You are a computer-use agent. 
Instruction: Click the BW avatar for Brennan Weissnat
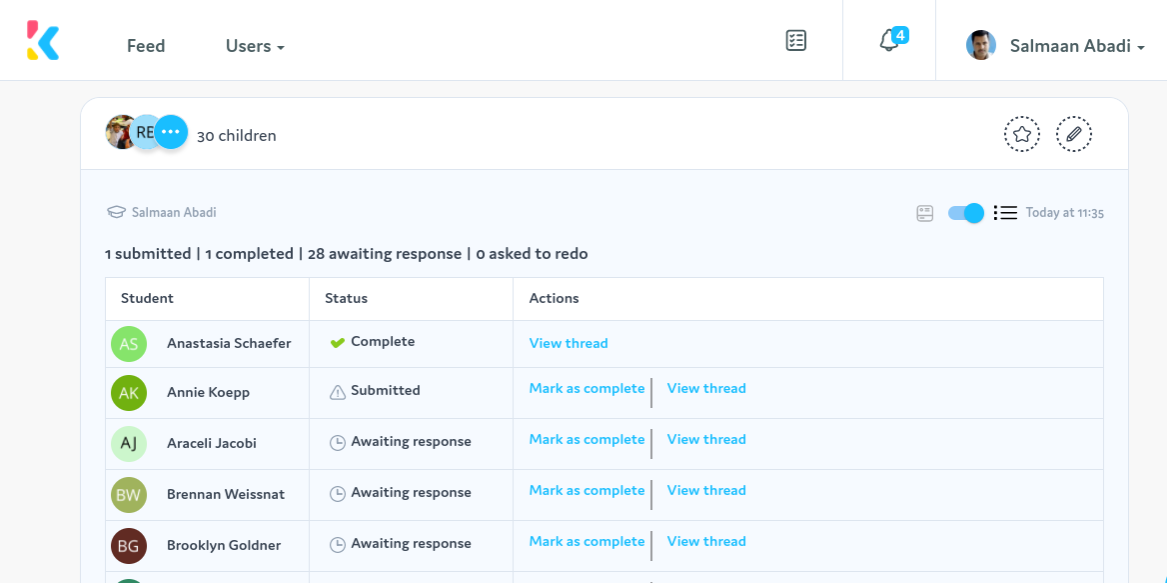pyautogui.click(x=129, y=495)
